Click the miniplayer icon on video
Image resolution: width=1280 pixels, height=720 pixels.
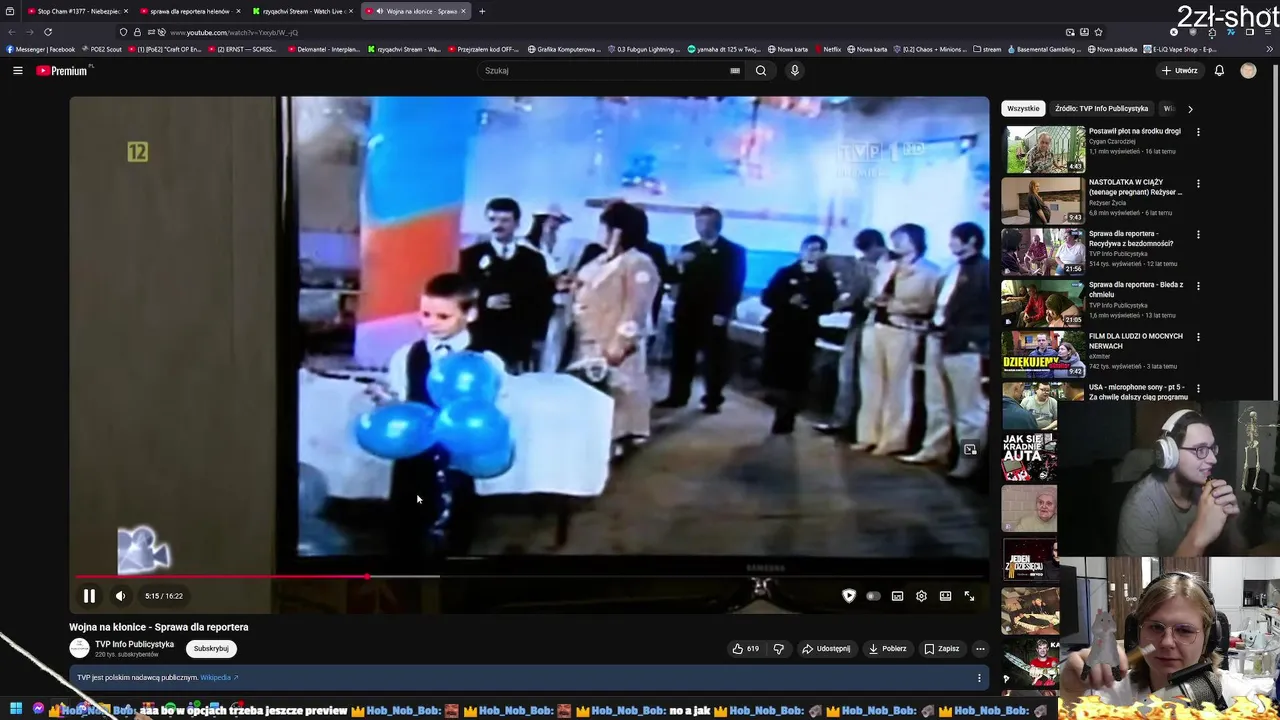pos(969,450)
